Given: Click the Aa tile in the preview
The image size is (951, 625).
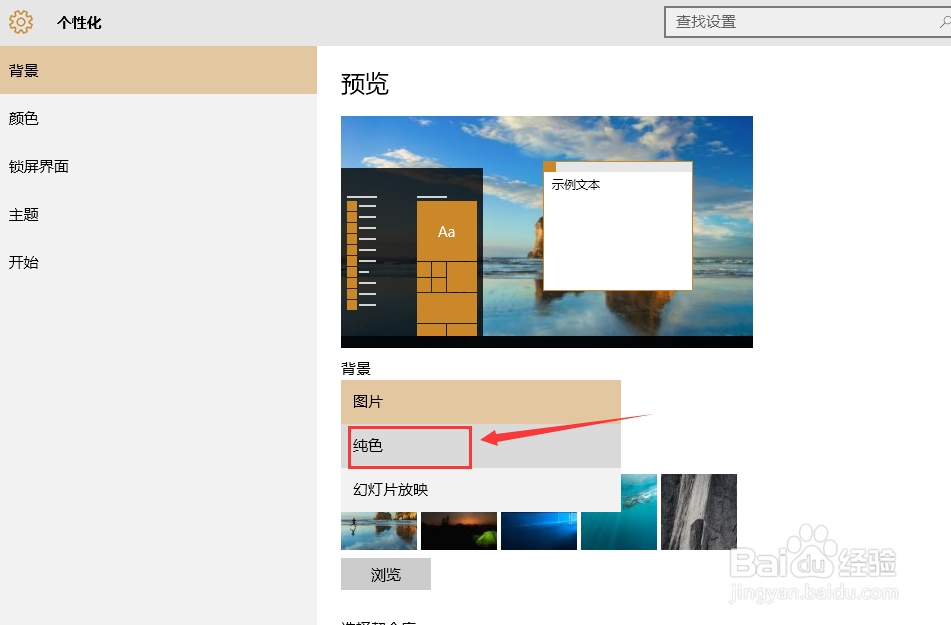Looking at the screenshot, I should click(446, 231).
